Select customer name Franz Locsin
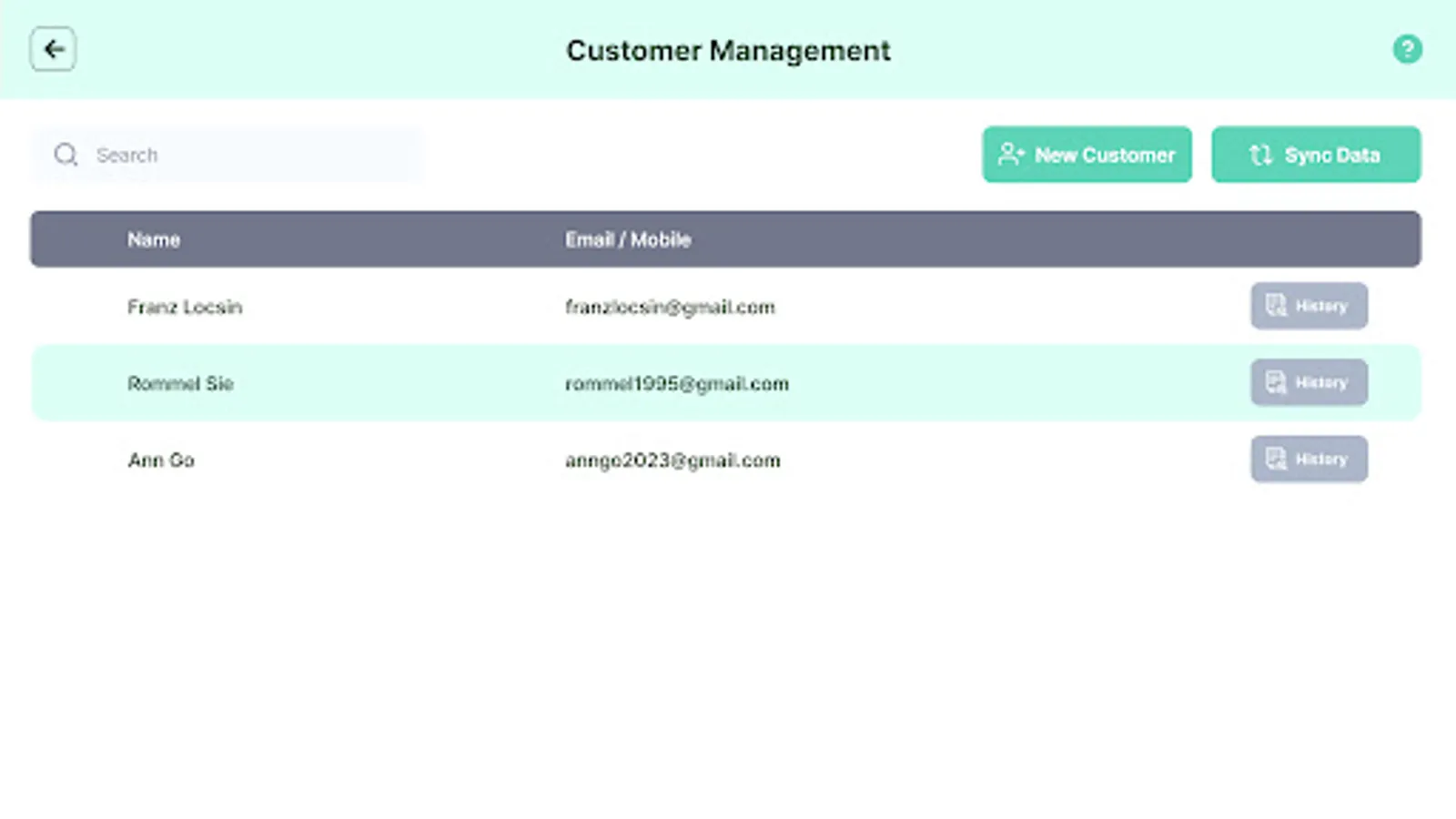 (185, 307)
